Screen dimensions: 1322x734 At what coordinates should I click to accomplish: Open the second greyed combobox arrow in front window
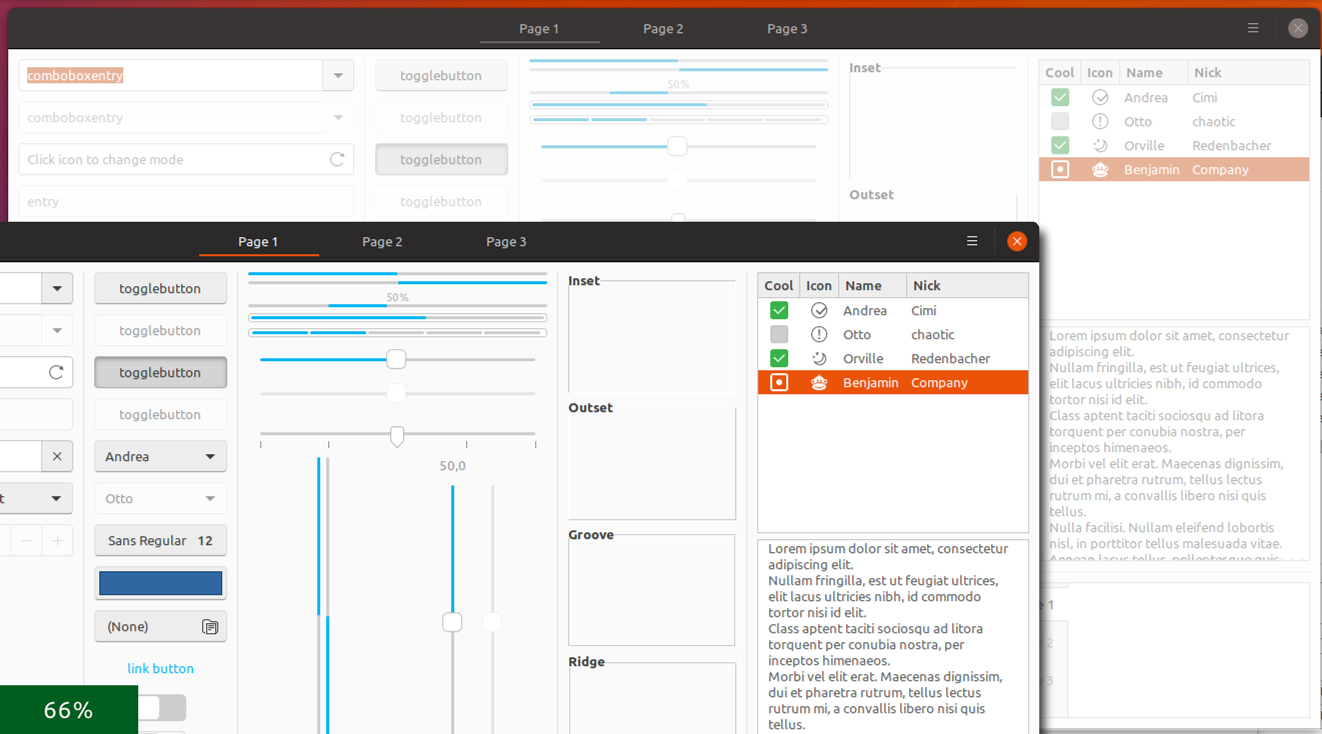point(57,330)
